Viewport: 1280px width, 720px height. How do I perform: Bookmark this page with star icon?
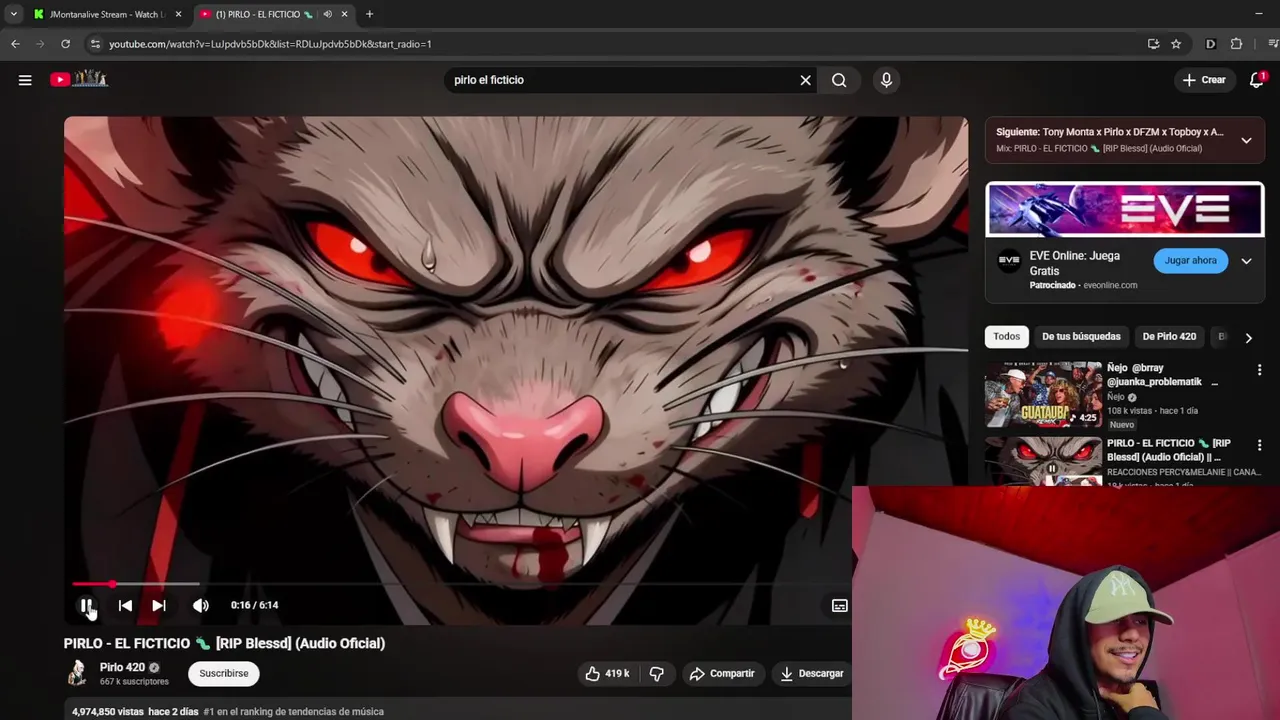(1176, 44)
